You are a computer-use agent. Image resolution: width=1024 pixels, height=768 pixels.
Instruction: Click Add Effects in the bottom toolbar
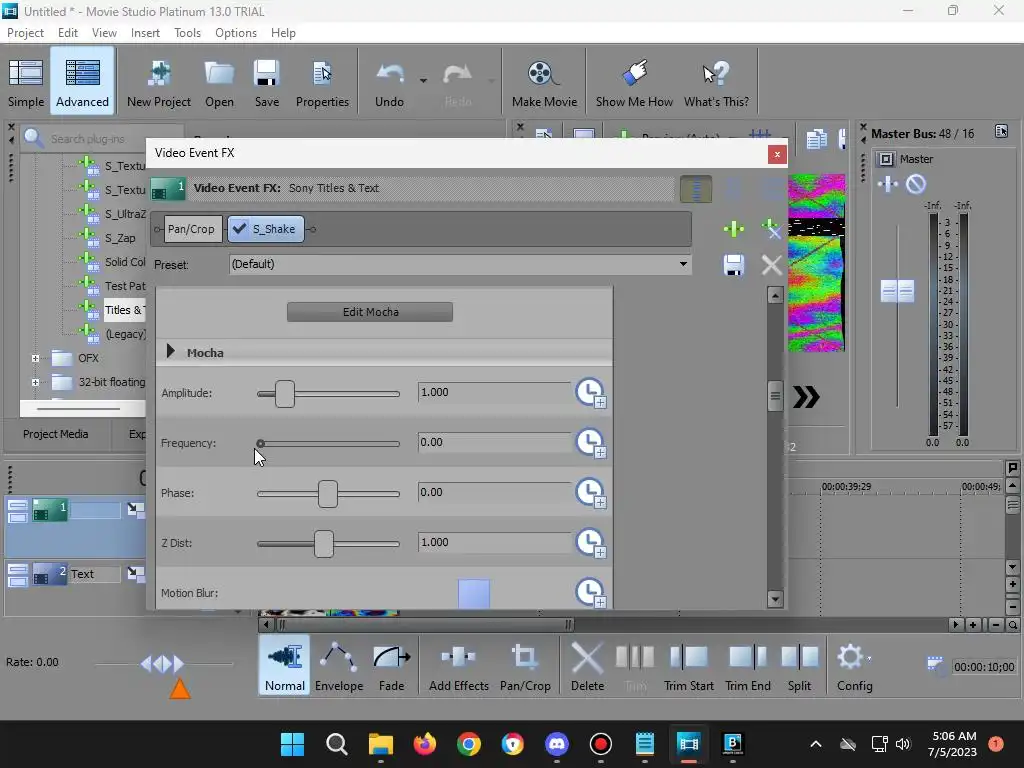click(x=458, y=665)
